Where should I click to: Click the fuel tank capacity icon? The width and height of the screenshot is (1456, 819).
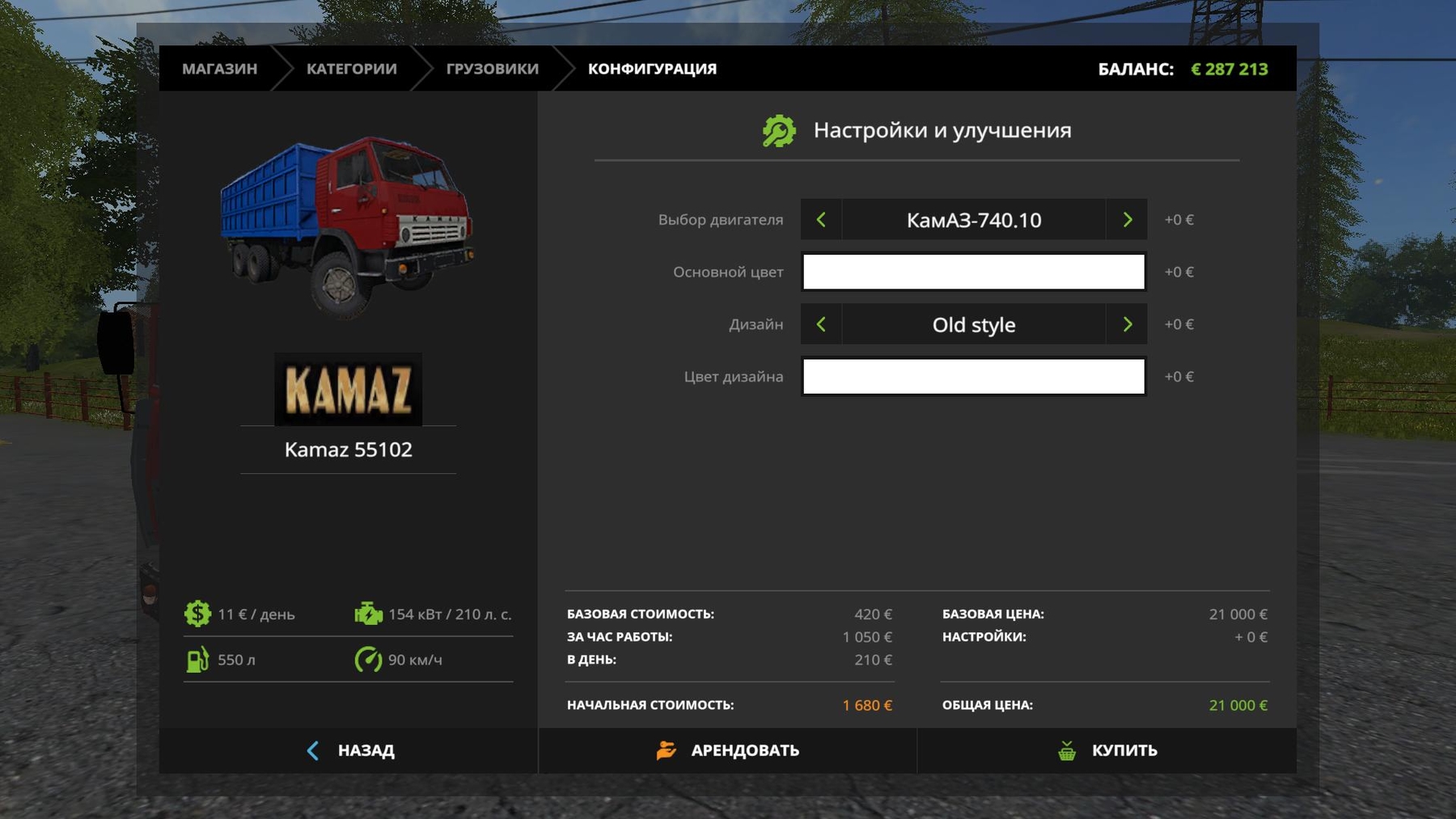[x=197, y=660]
